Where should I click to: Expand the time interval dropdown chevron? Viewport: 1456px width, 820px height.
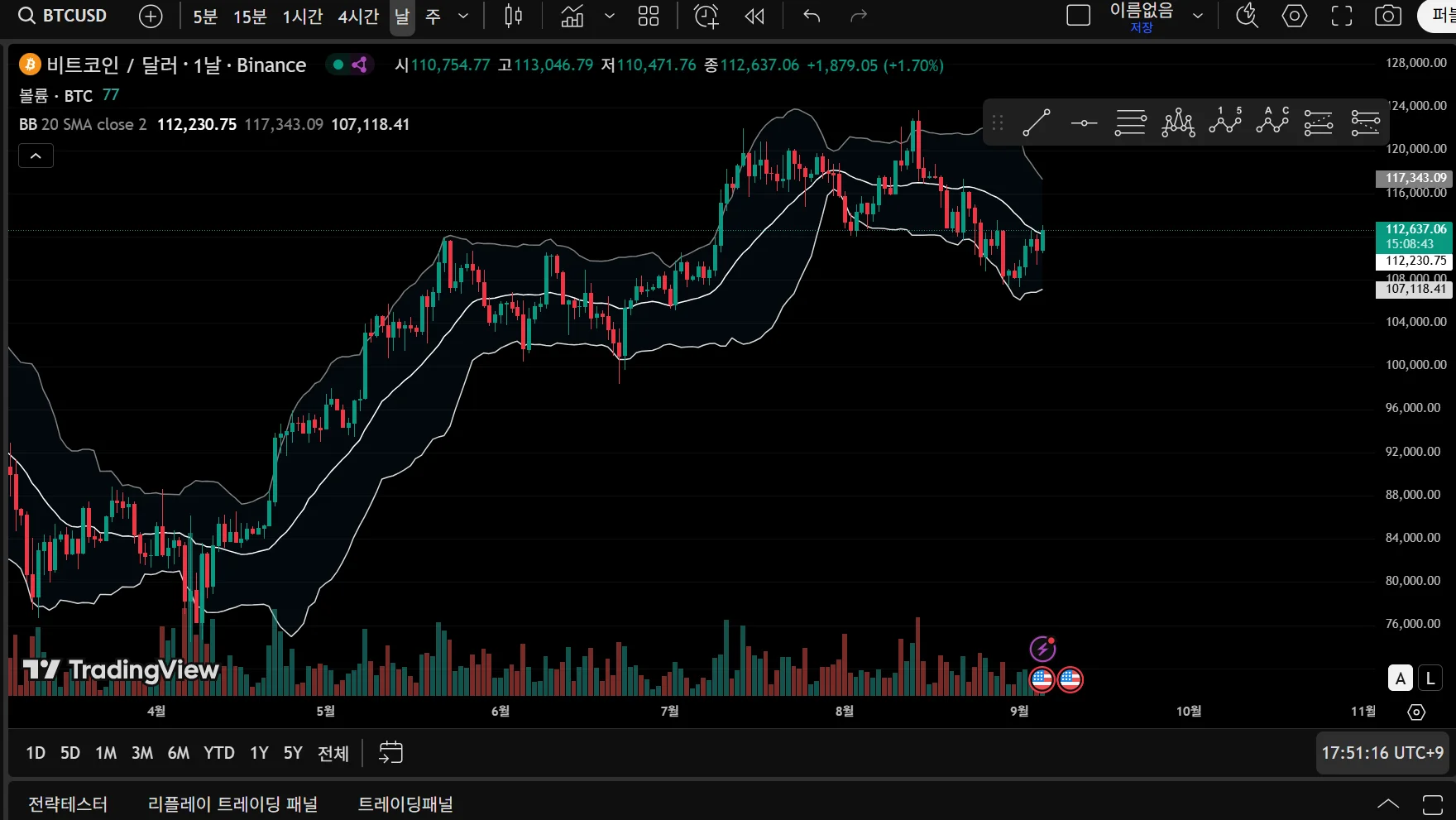click(463, 16)
